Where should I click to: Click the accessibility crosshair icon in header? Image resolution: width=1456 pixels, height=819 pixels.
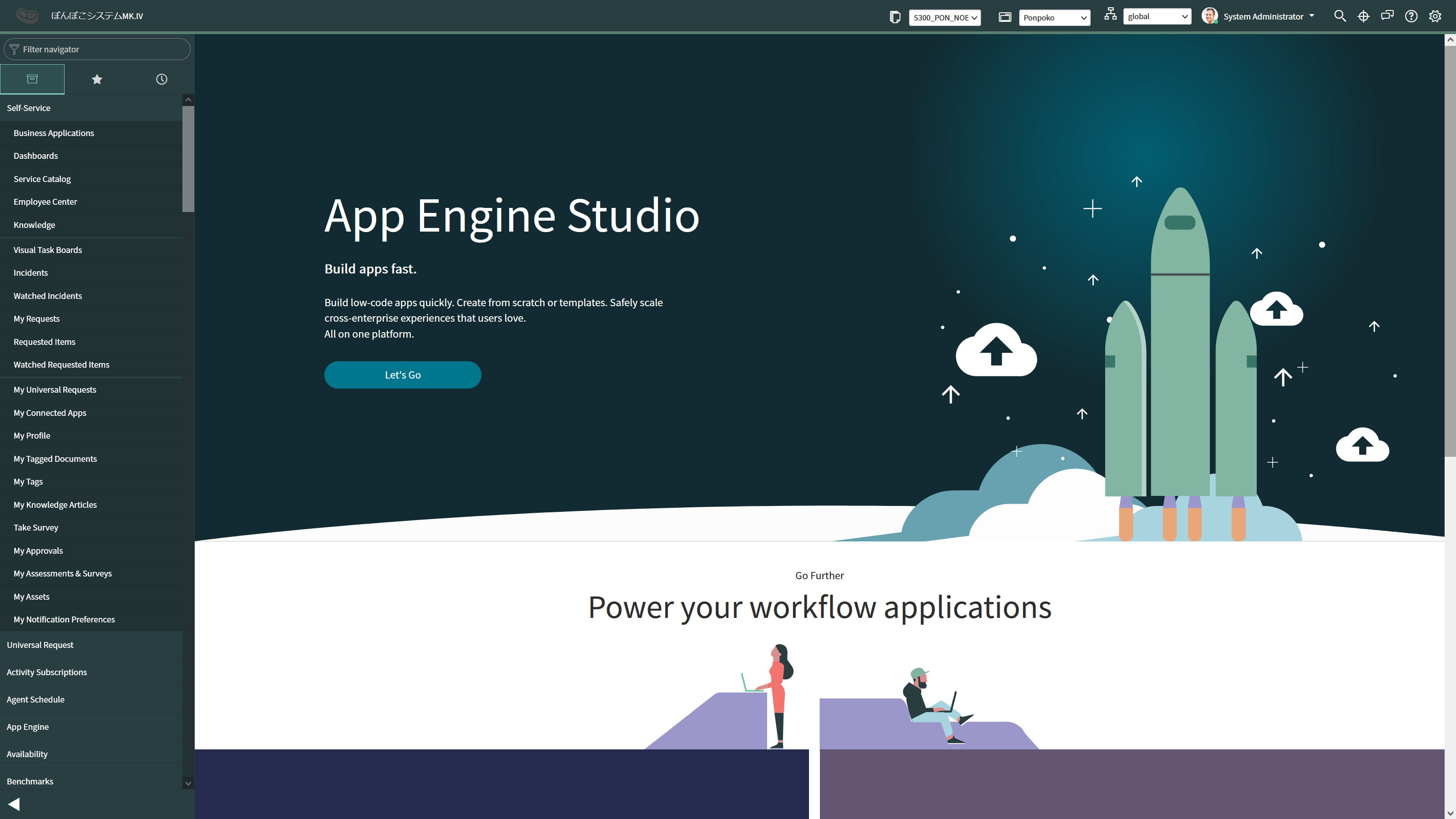[x=1363, y=16]
